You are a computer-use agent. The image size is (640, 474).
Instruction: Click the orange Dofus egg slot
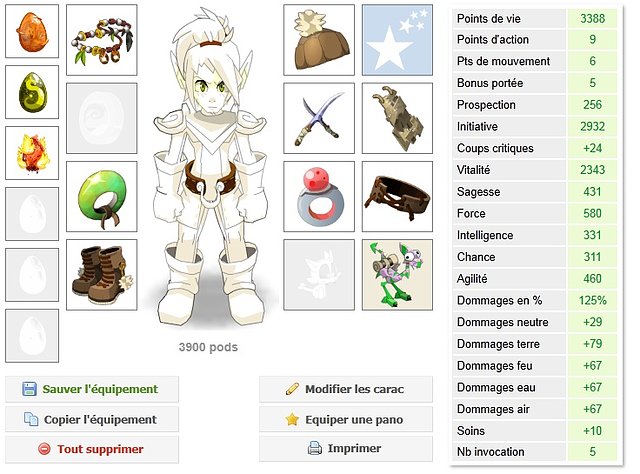click(32, 31)
